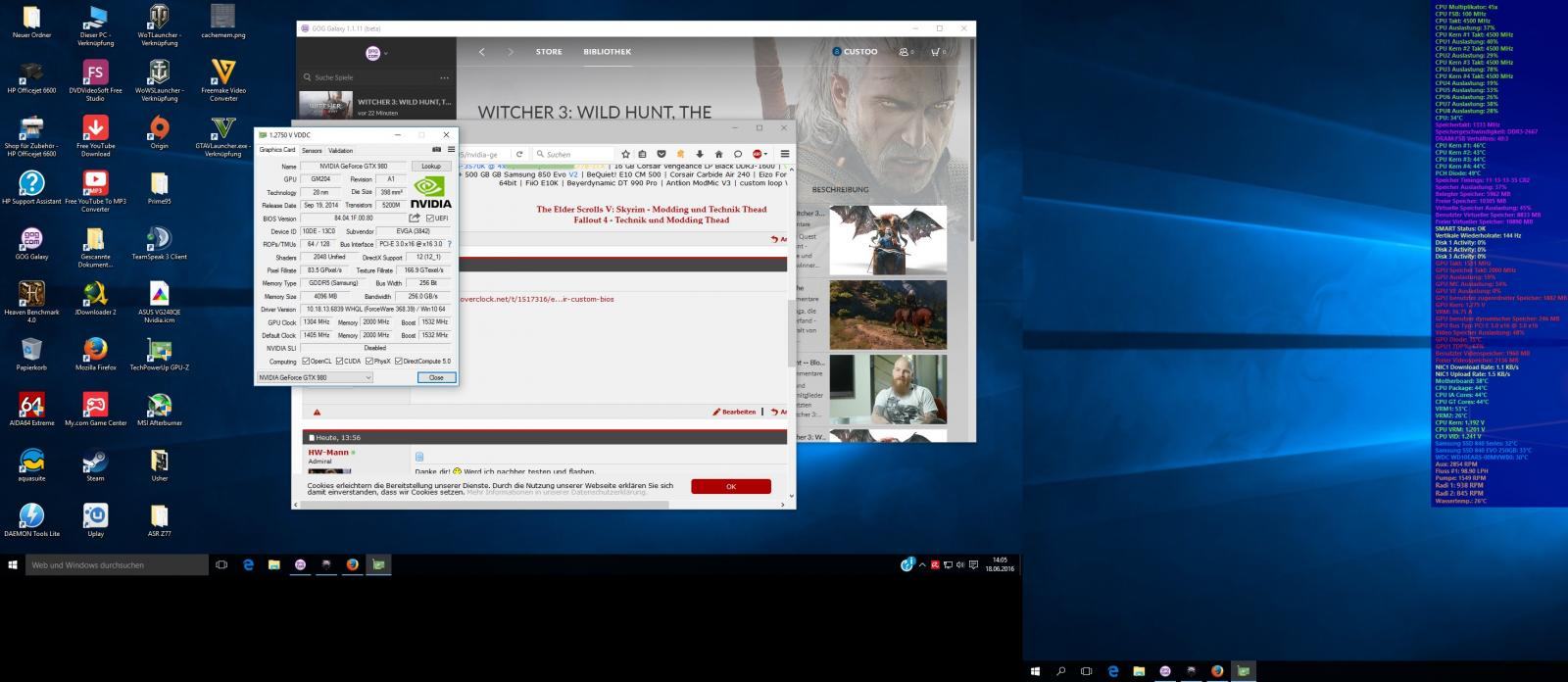1568x682 pixels.
Task: Open AIDA64 Extreme desktop icon
Action: click(31, 409)
